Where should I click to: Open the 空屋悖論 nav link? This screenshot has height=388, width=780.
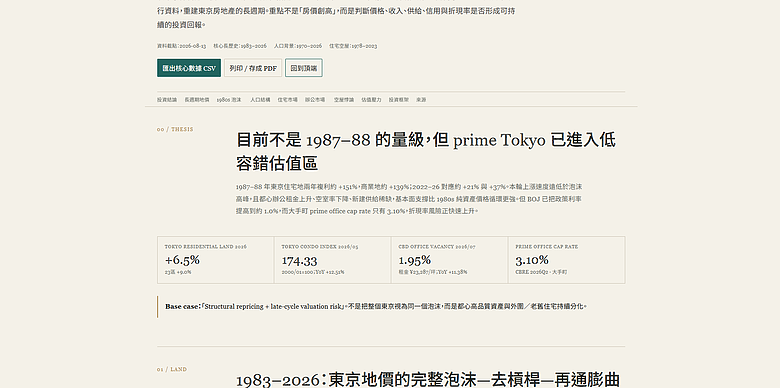point(344,99)
